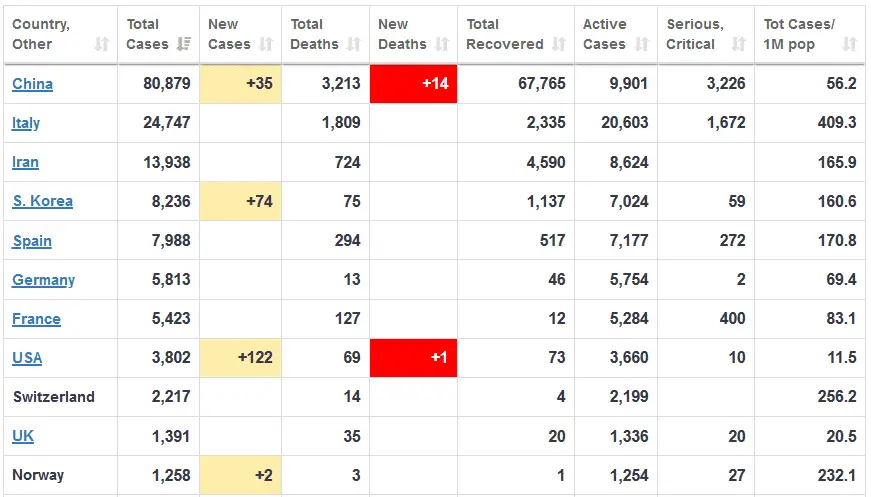Image resolution: width=871 pixels, height=497 pixels.
Task: Sort by Serious, Critical arrows icon
Action: [739, 44]
